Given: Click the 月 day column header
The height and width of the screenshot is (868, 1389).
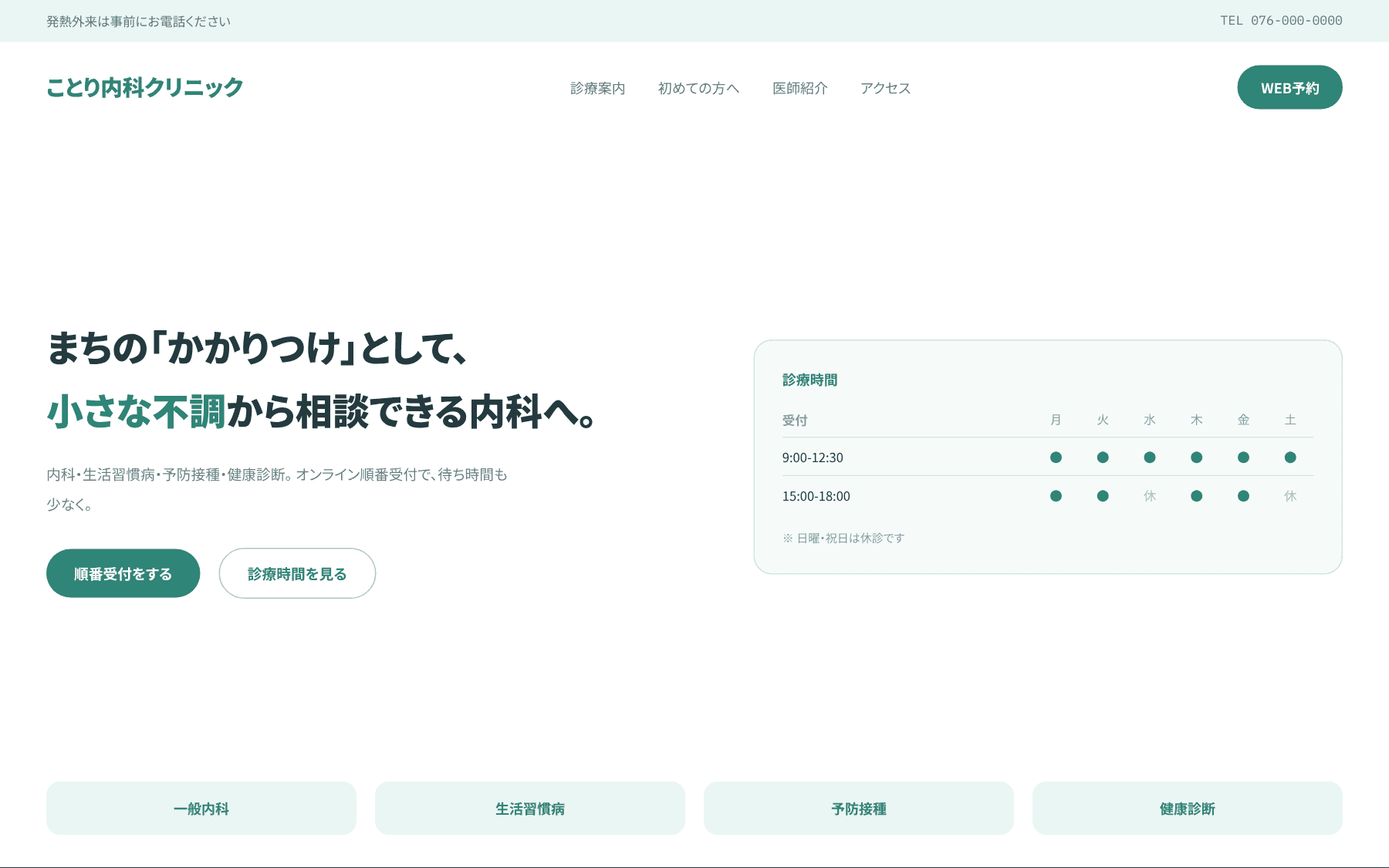Looking at the screenshot, I should tap(1056, 420).
